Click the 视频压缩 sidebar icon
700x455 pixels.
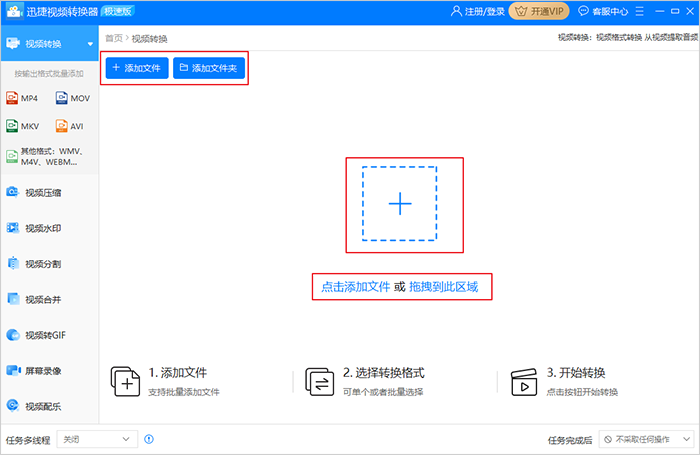tap(12, 192)
